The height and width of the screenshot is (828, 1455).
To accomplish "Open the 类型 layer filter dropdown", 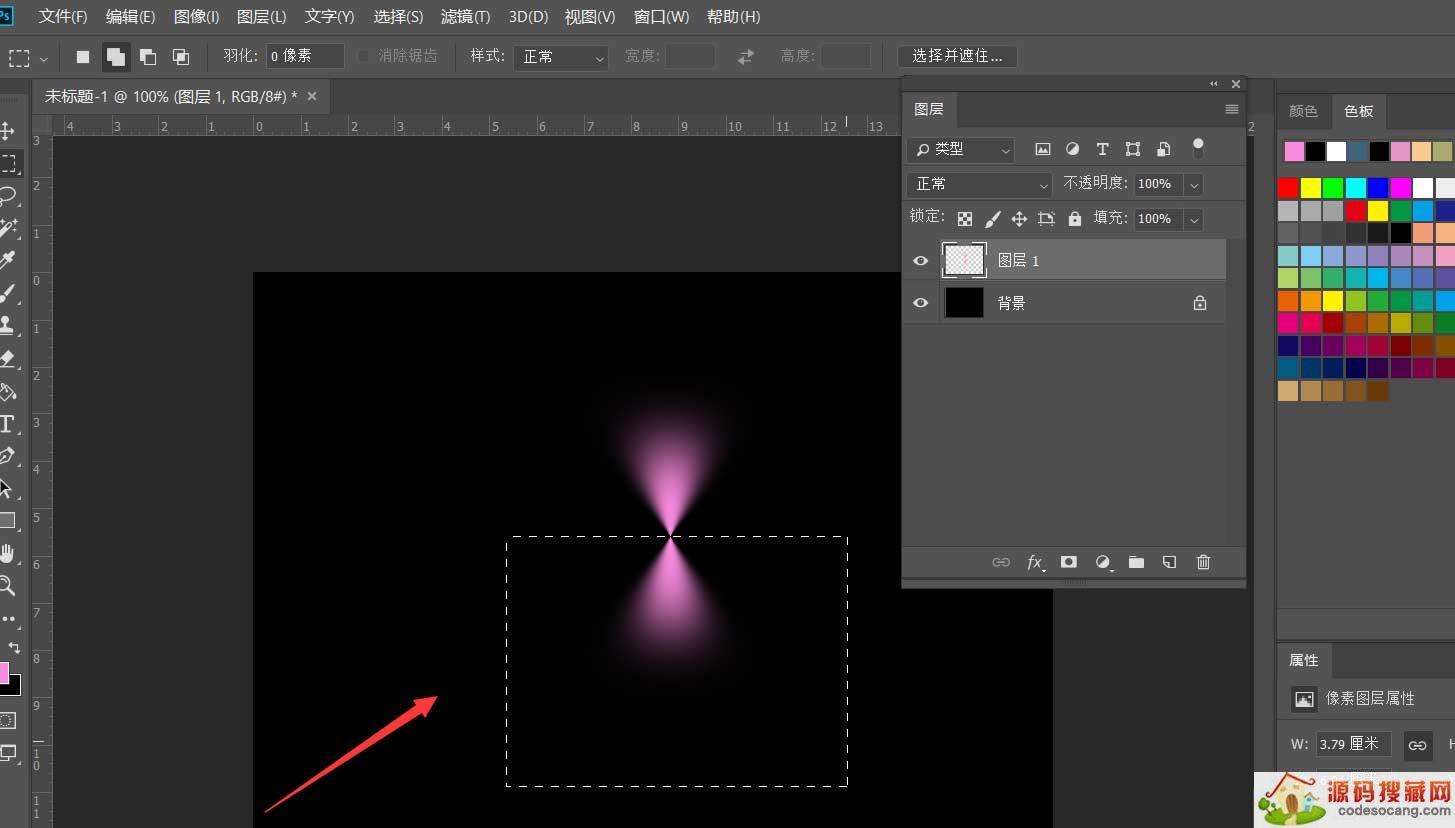I will (x=961, y=149).
